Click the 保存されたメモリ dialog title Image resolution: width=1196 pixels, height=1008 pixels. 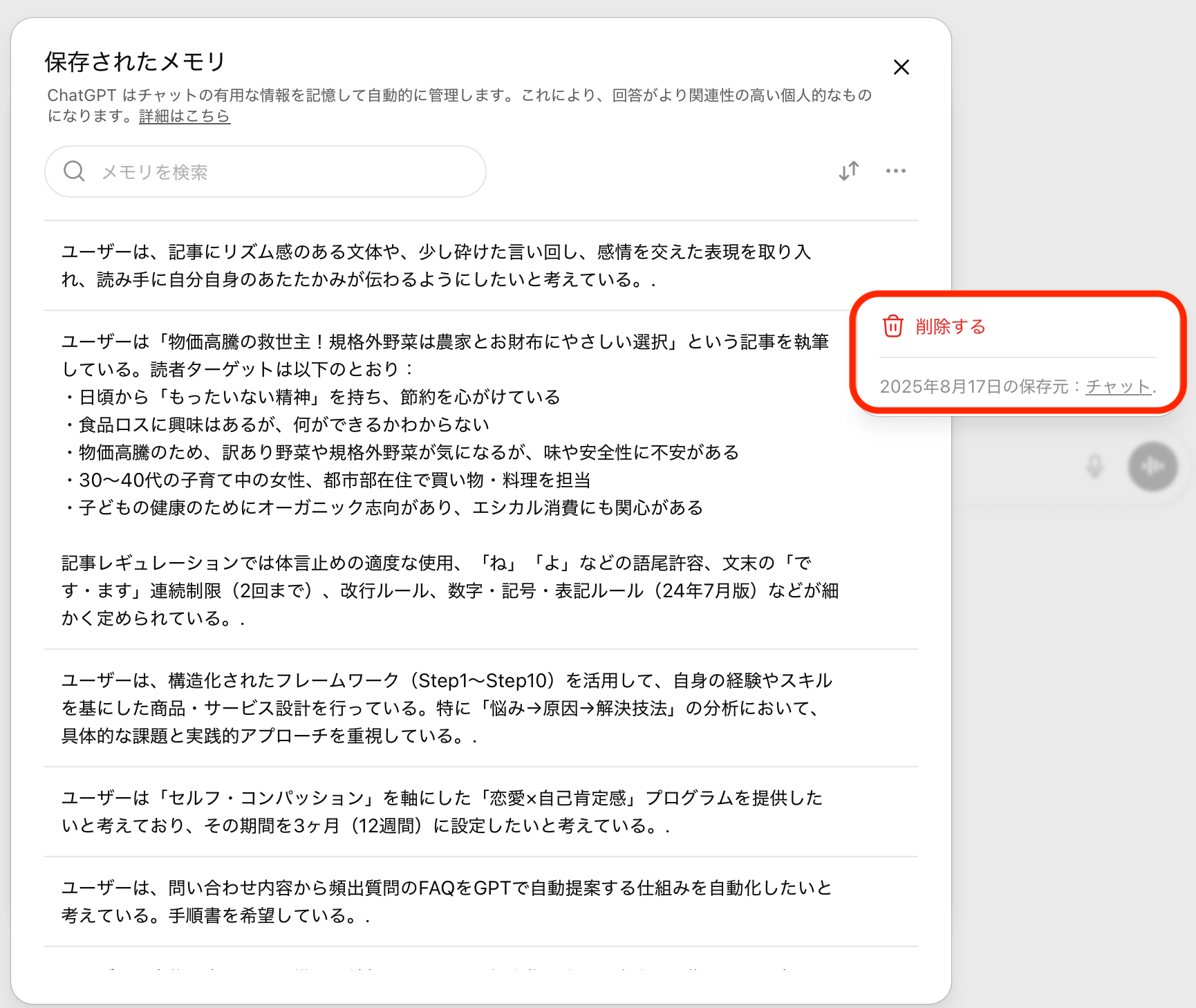(x=136, y=62)
